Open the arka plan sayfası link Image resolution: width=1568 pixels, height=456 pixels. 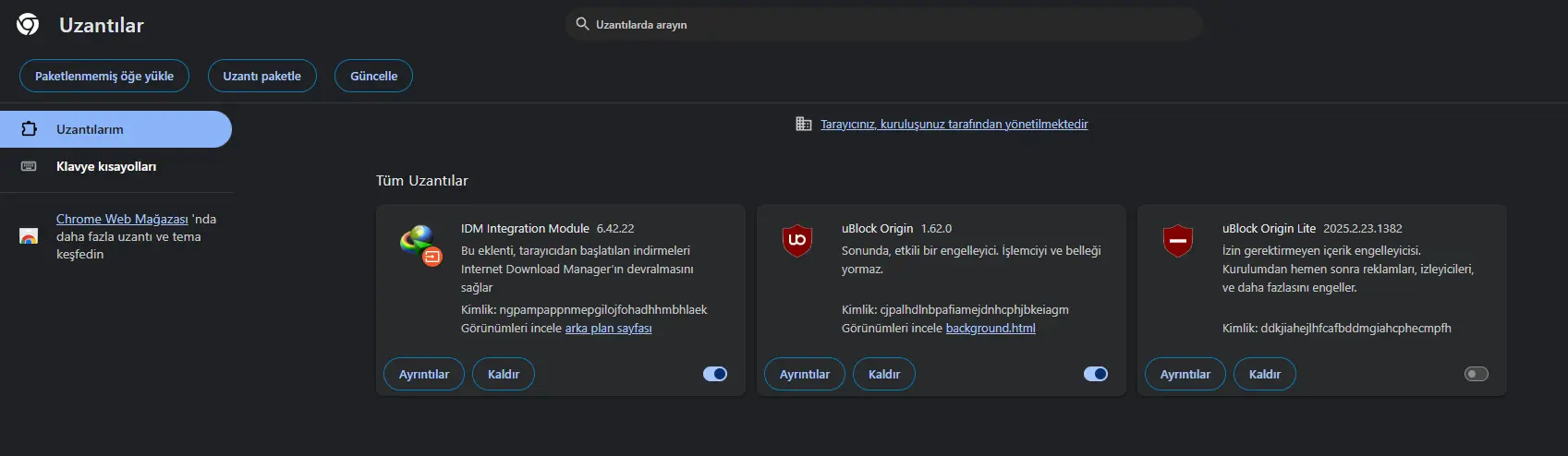pos(608,328)
